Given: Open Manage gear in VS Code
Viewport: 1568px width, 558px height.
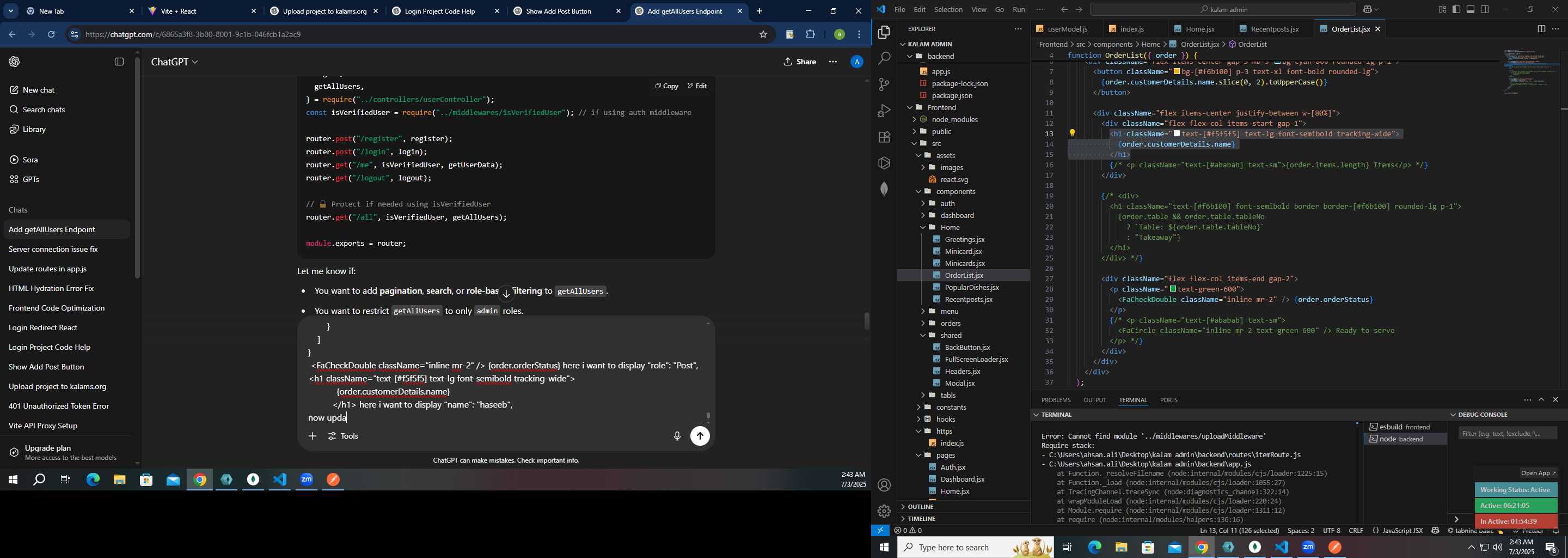Looking at the screenshot, I should (884, 511).
